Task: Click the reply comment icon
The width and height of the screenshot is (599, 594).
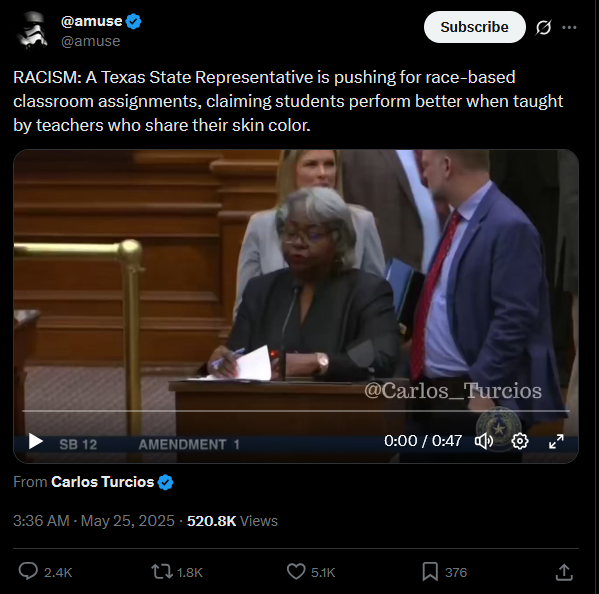Action: coord(28,571)
